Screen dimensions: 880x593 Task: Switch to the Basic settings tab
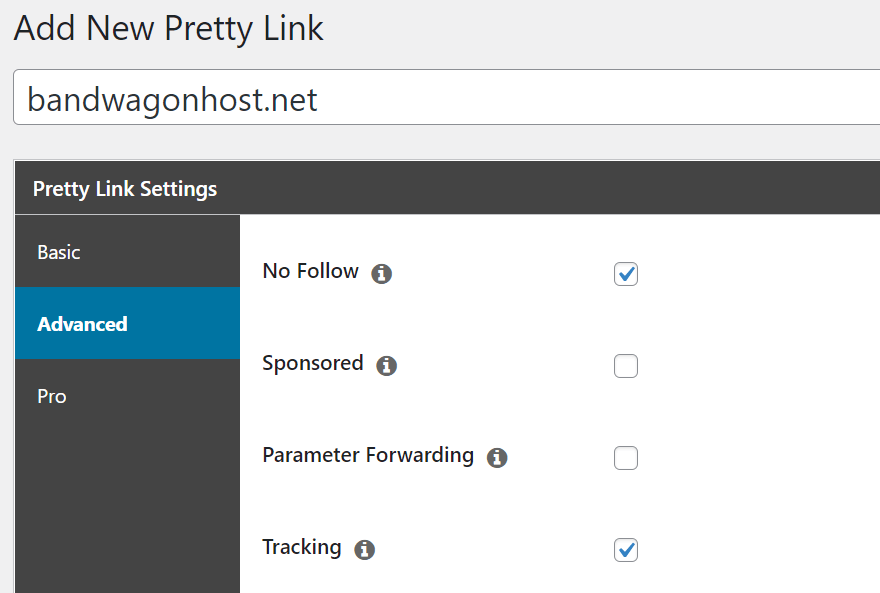[127, 251]
